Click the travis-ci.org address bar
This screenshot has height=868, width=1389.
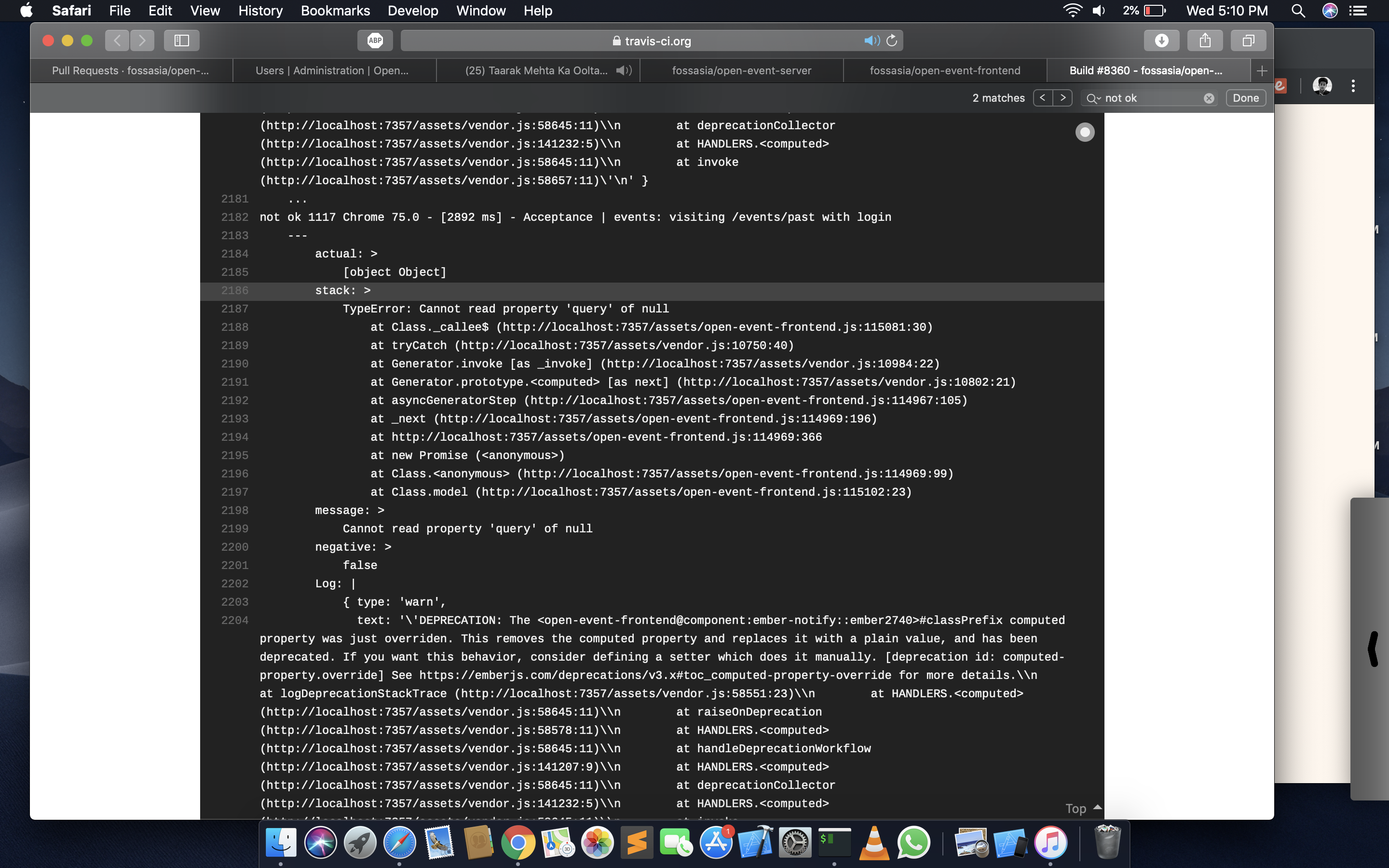[x=652, y=41]
